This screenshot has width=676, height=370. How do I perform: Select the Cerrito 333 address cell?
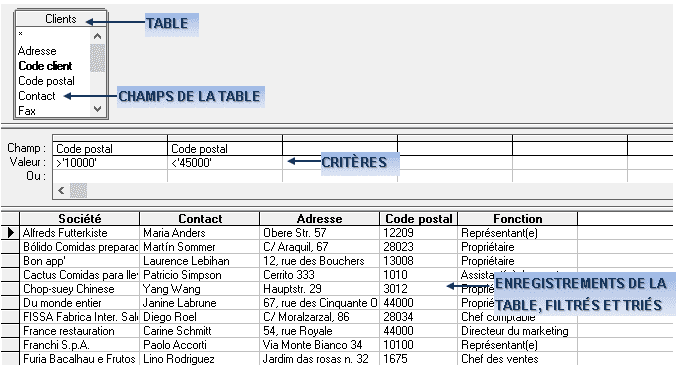(319, 275)
